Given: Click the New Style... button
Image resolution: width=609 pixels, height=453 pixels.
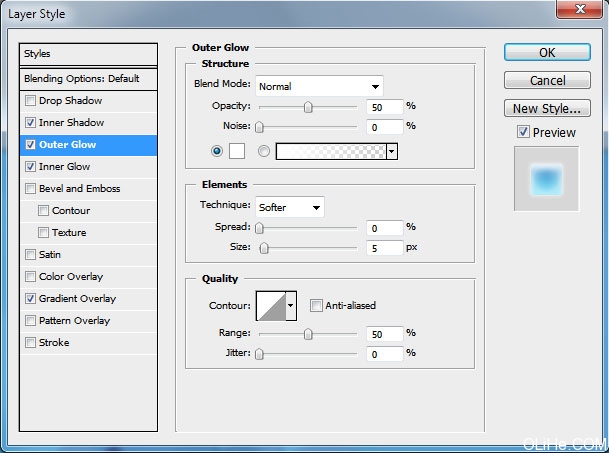Looking at the screenshot, I should click(x=546, y=109).
